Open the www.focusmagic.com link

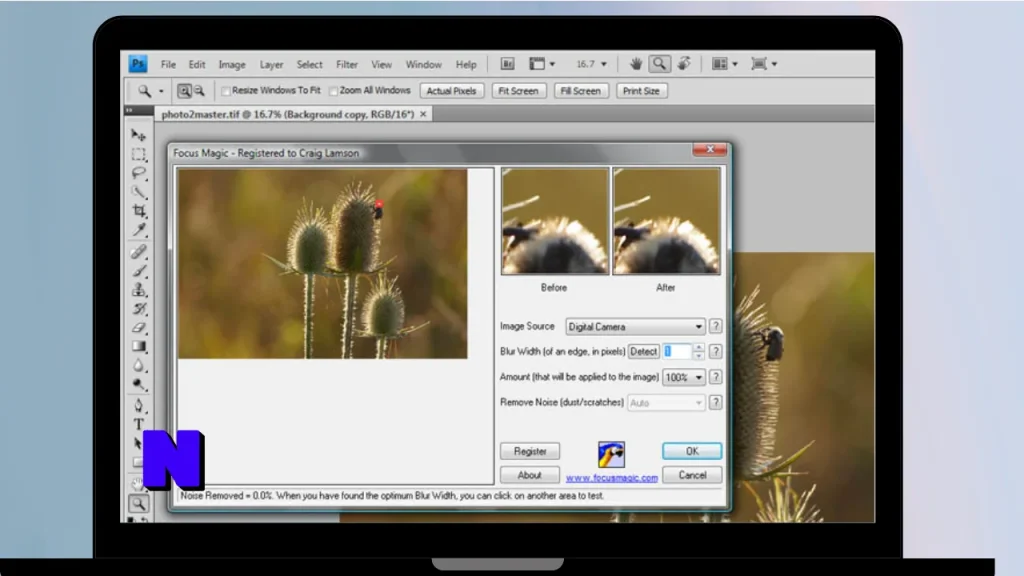[612, 478]
